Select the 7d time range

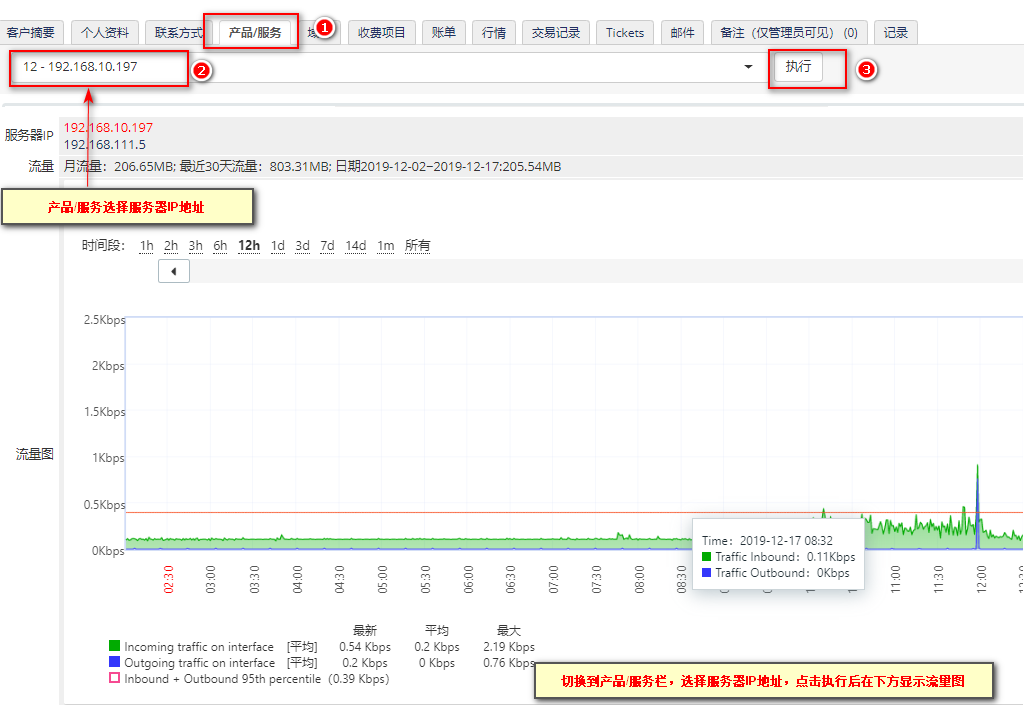tap(327, 245)
